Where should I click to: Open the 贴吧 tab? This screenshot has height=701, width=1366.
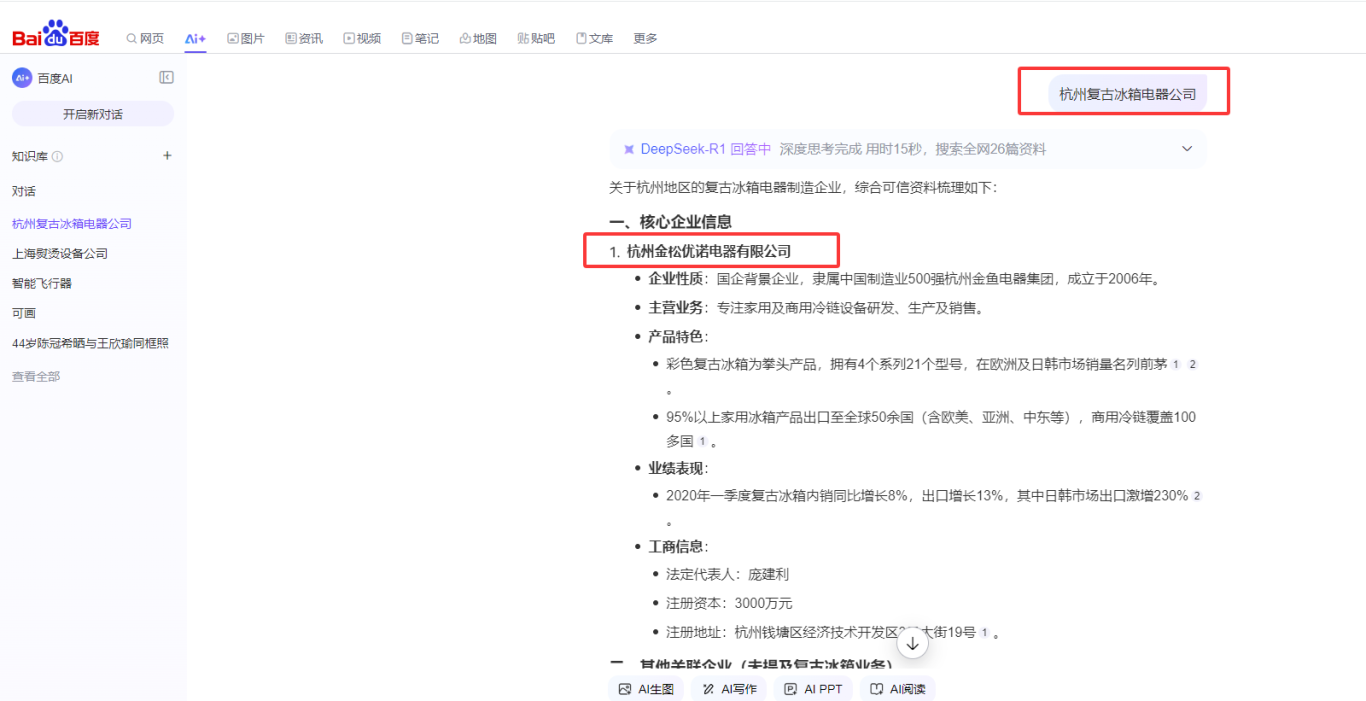pyautogui.click(x=536, y=38)
